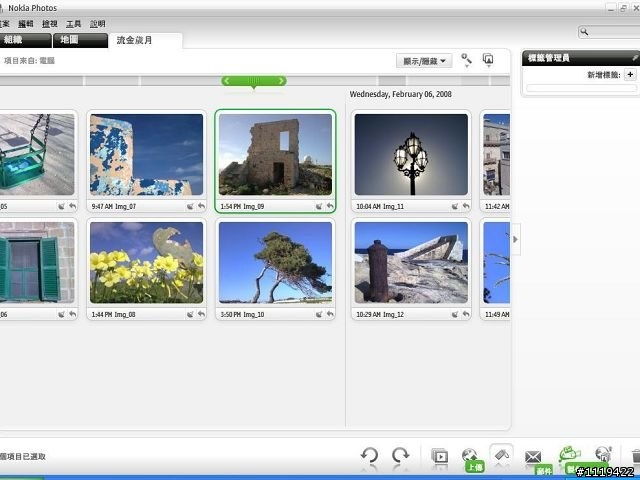Click back arrow icon under Img_12
Screen dimensions: 640x480
(466, 314)
